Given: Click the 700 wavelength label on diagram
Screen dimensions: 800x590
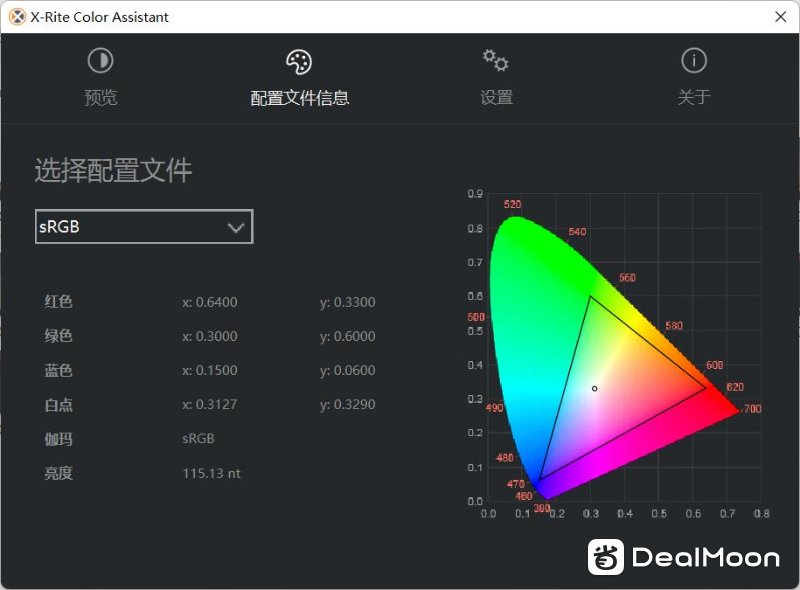Looking at the screenshot, I should (x=753, y=409).
